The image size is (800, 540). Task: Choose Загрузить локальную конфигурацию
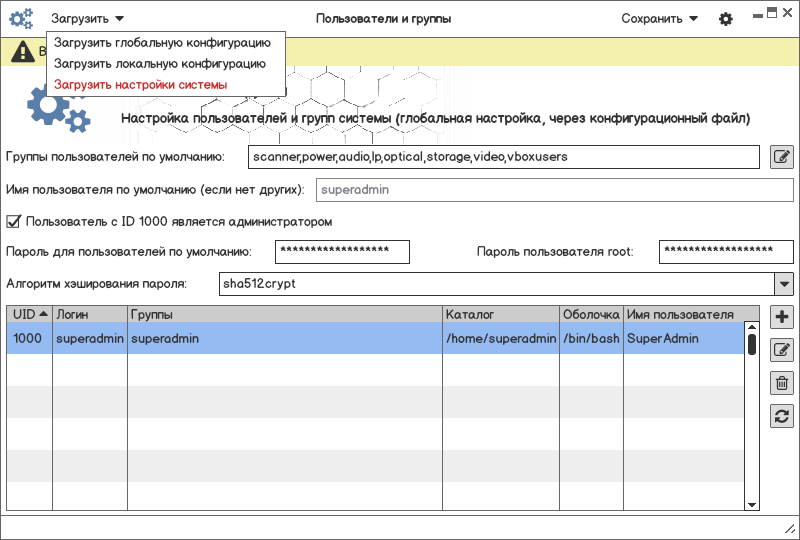click(159, 64)
